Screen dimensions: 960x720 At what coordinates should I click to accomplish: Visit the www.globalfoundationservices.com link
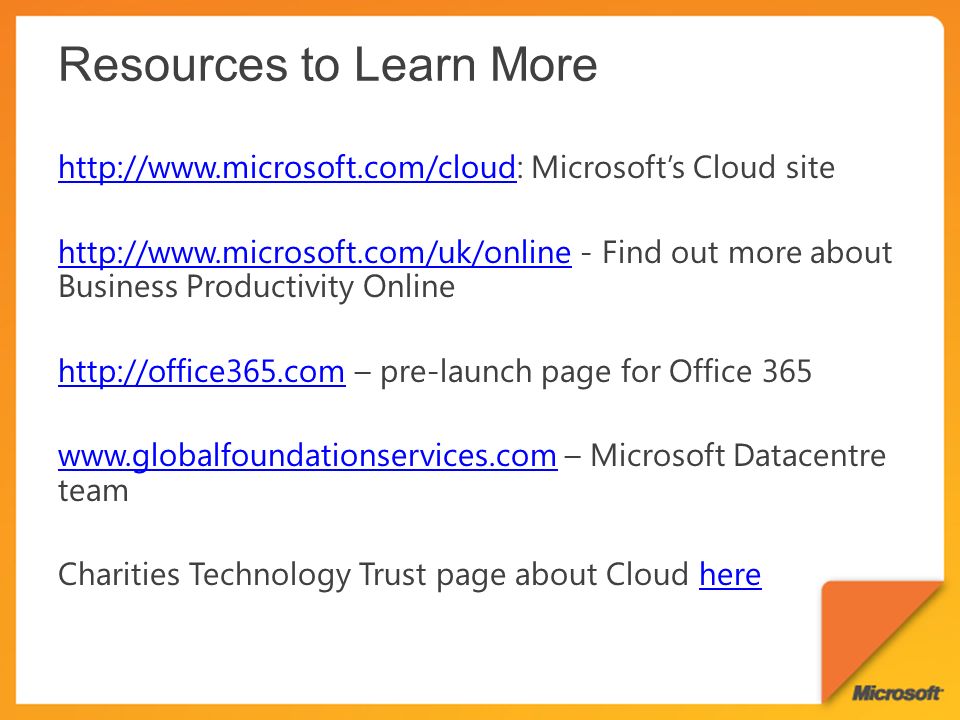click(307, 456)
